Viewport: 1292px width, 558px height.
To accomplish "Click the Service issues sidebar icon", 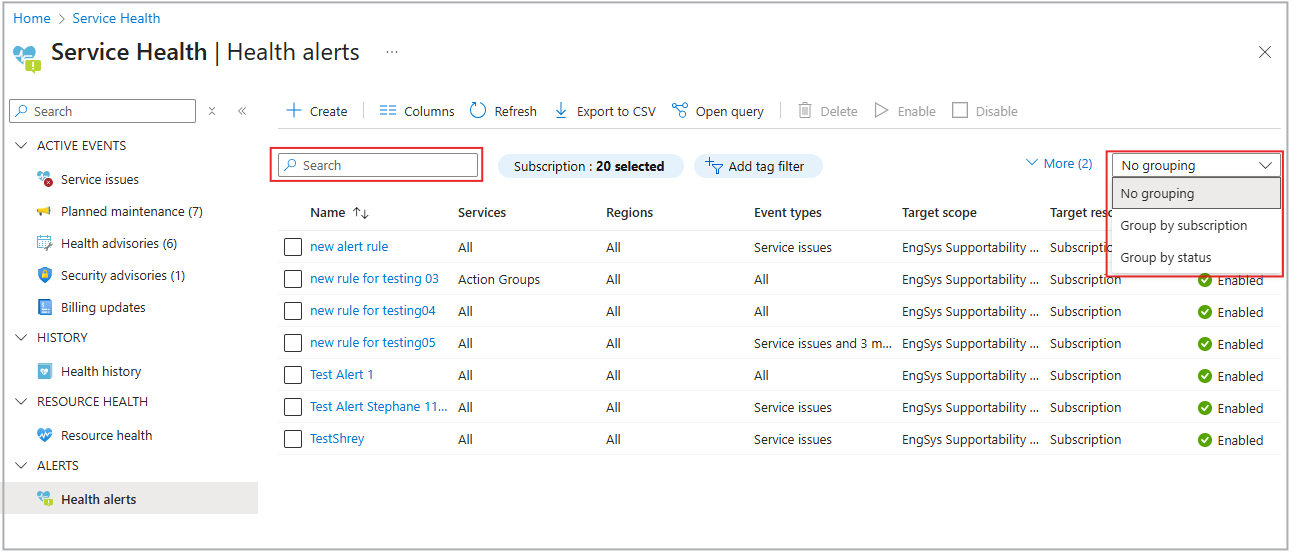I will click(44, 179).
